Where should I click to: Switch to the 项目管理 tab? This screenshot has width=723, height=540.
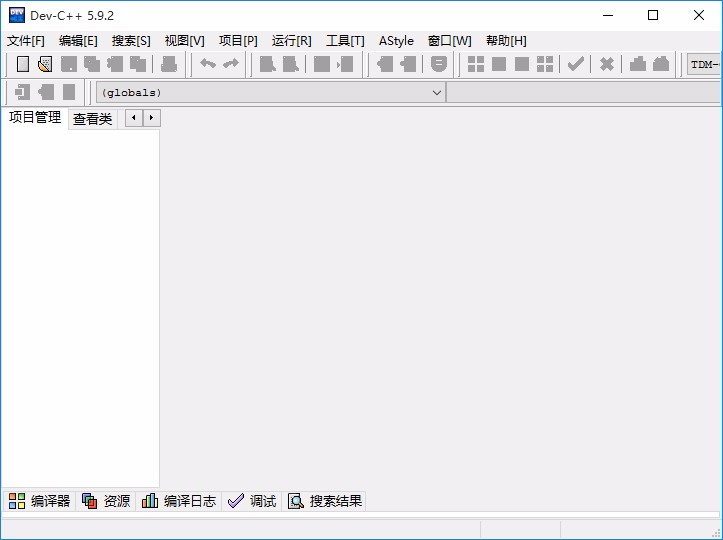click(35, 118)
